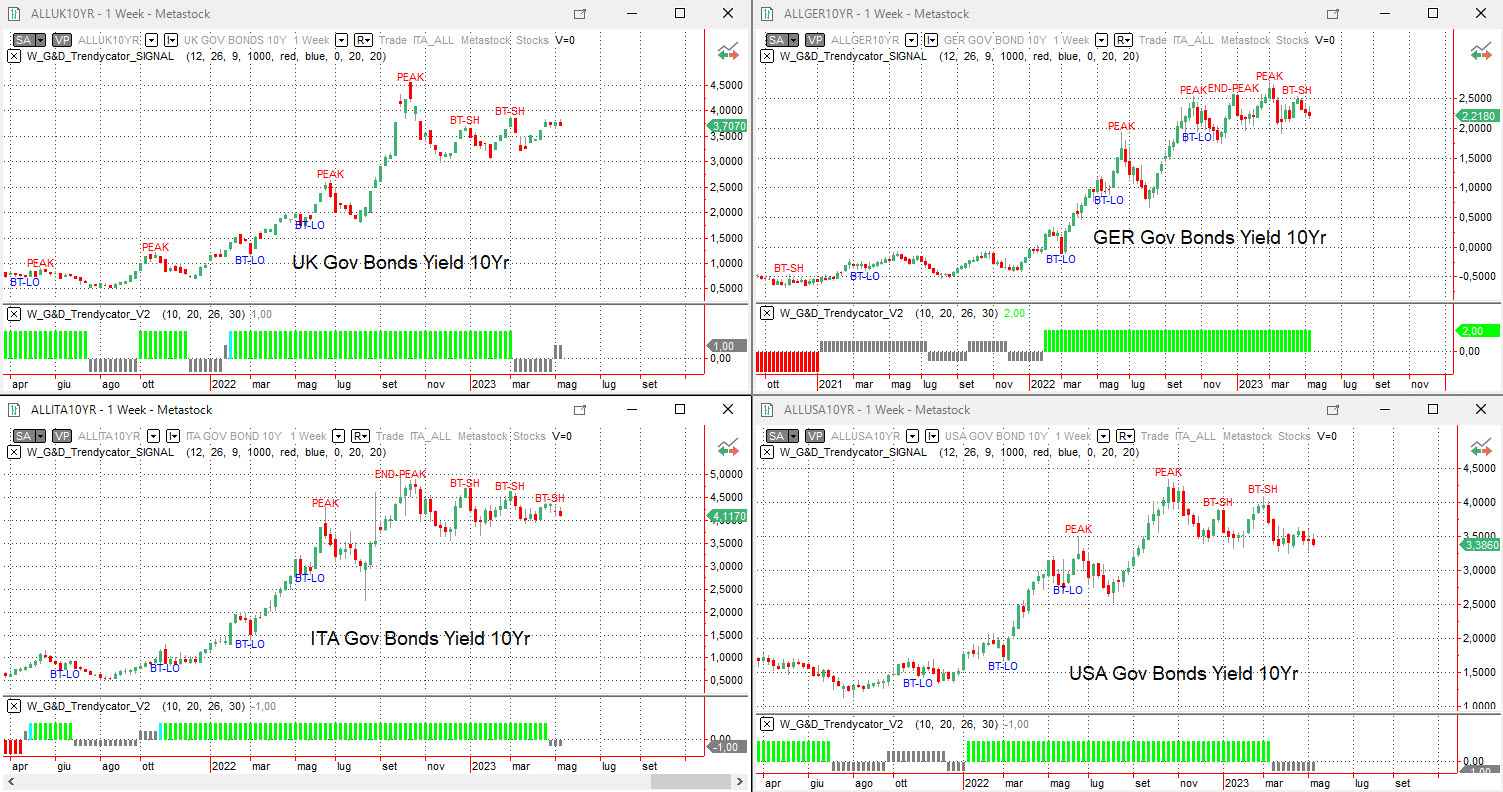The image size is (1503, 792).
Task: Click the VP button in the GER chart
Action: [x=815, y=40]
